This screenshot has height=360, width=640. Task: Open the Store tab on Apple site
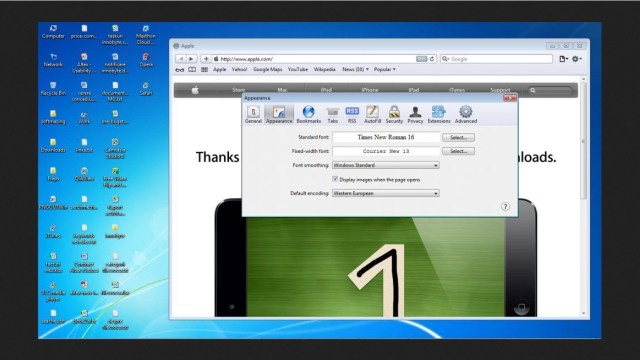[238, 90]
